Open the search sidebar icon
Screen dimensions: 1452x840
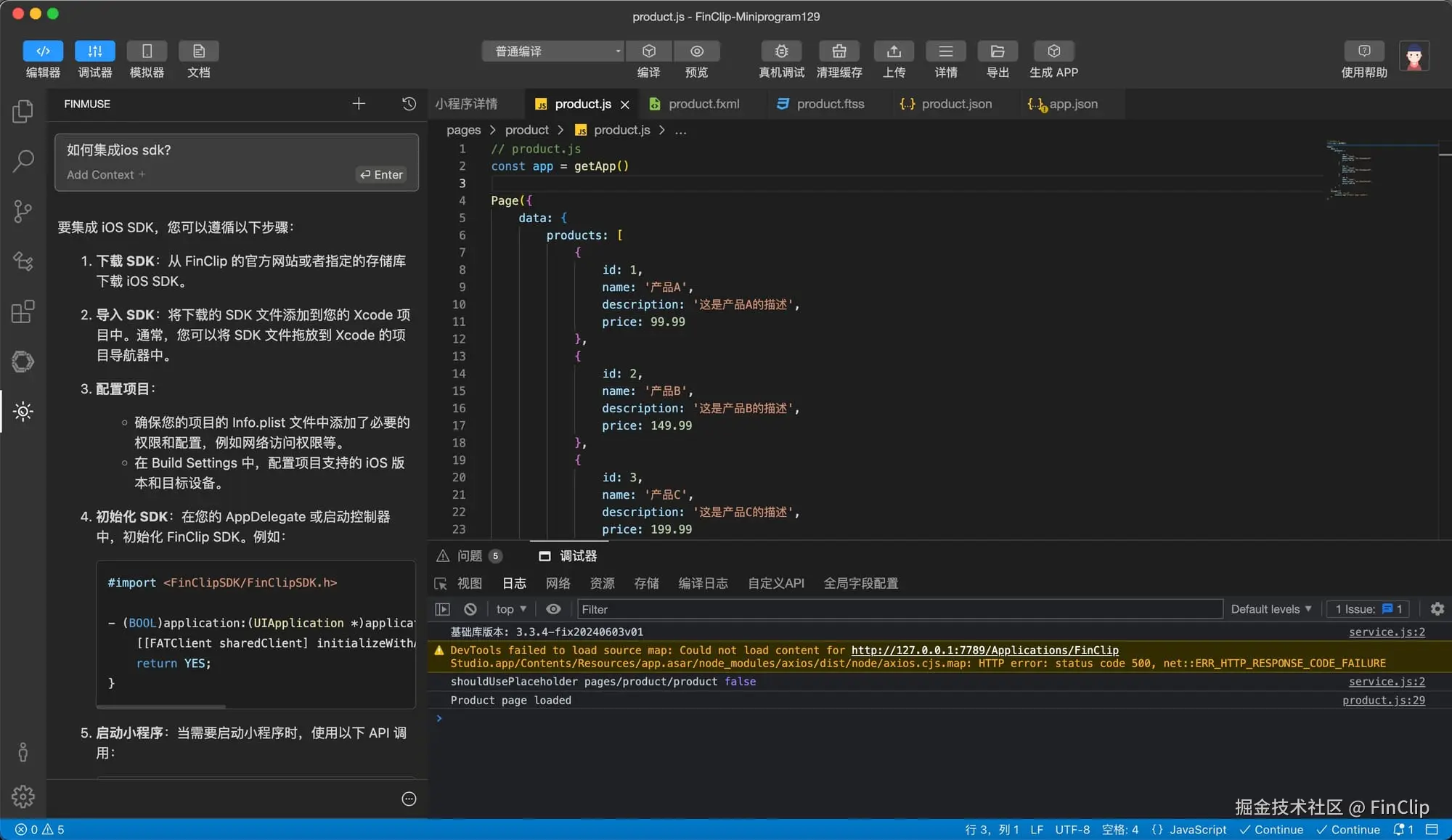coord(23,161)
